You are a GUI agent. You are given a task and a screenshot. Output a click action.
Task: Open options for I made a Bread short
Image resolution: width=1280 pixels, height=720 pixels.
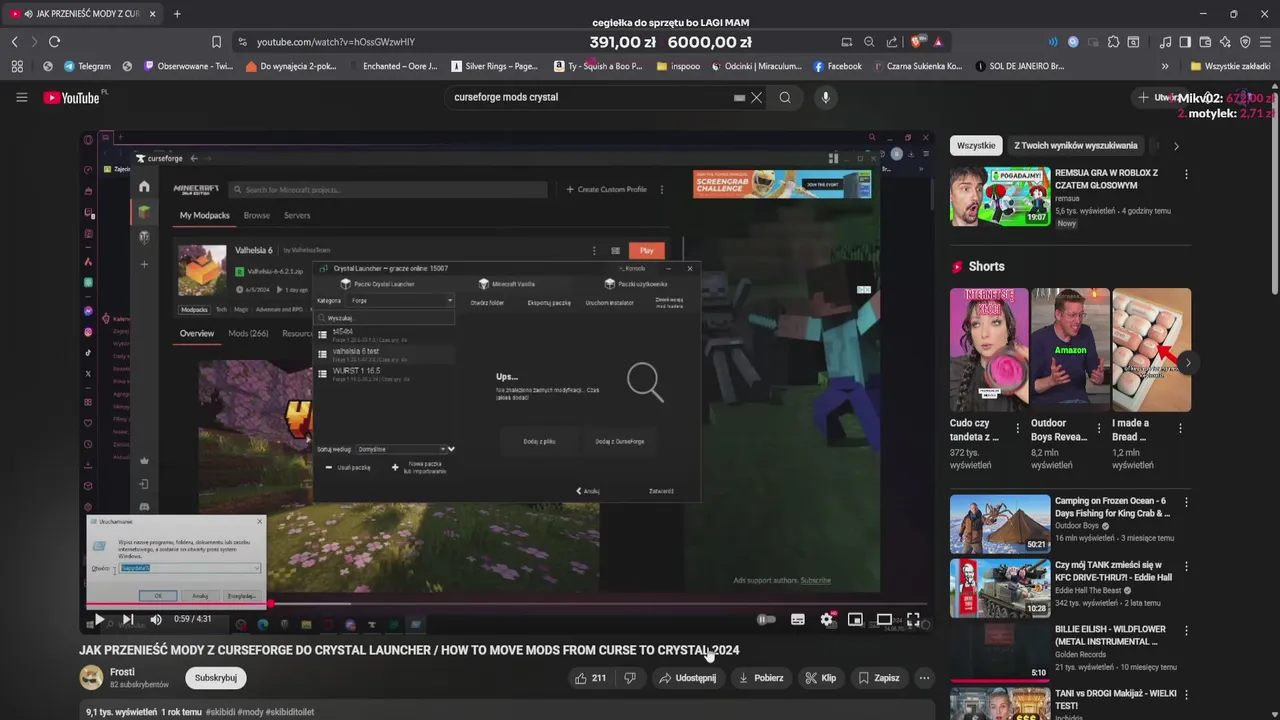[x=1180, y=428]
